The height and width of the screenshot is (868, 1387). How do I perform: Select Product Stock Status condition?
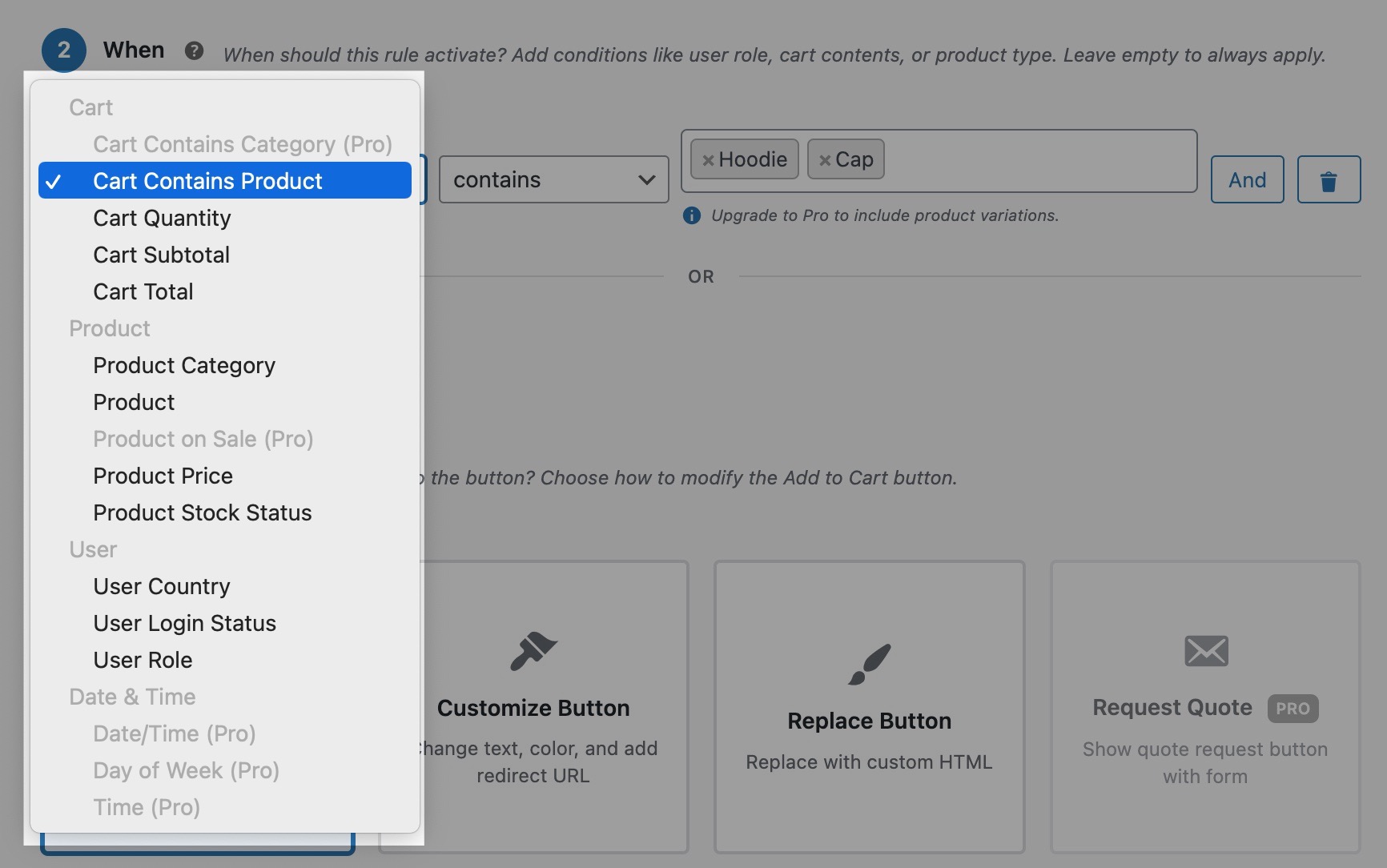click(x=203, y=512)
